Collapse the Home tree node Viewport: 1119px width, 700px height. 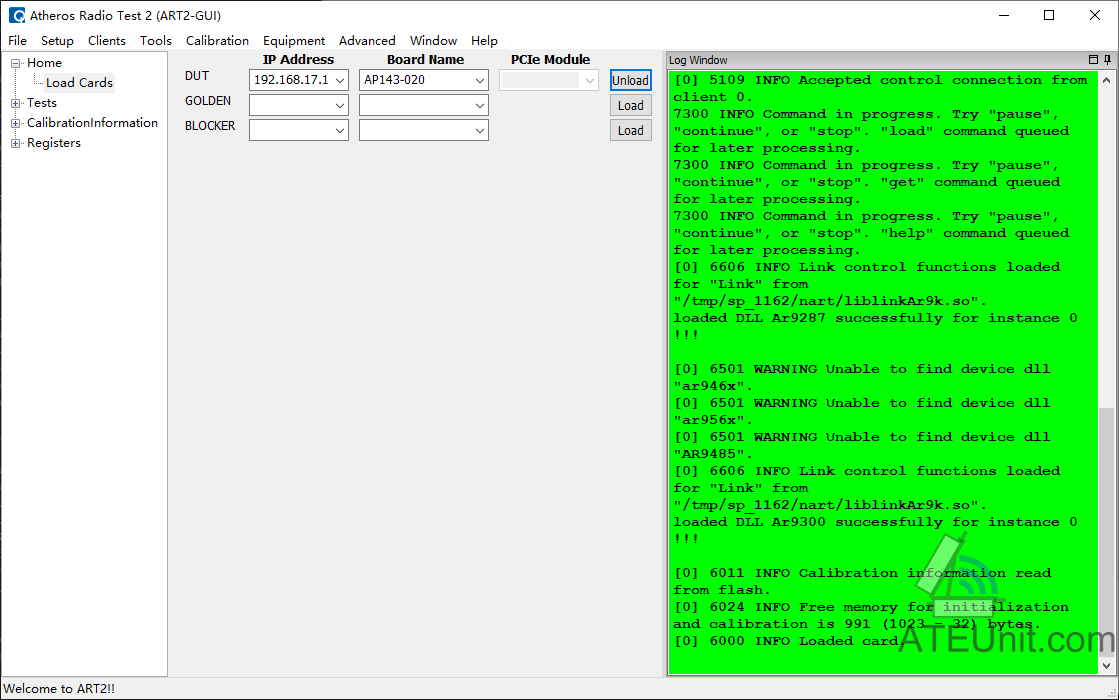[16, 64]
